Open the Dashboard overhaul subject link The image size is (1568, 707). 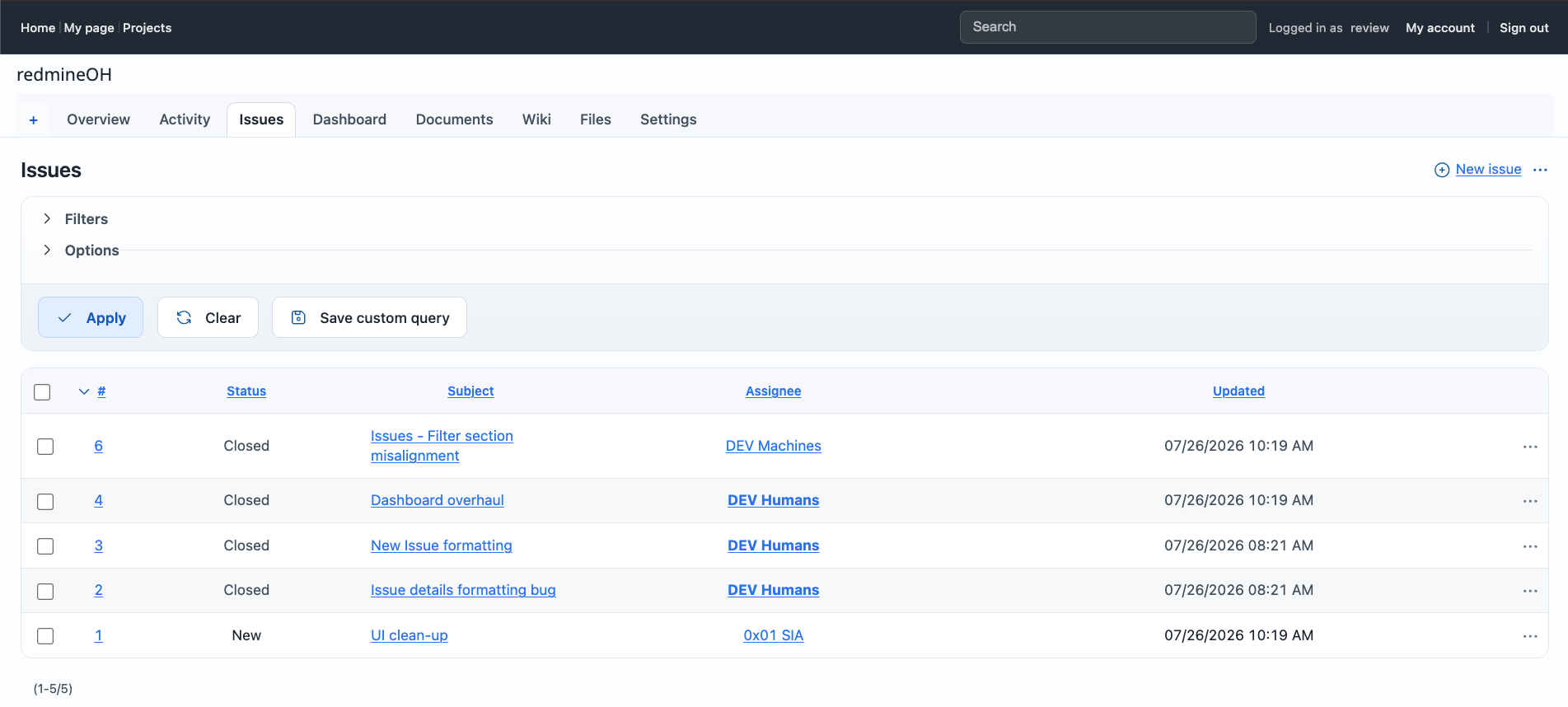[438, 500]
